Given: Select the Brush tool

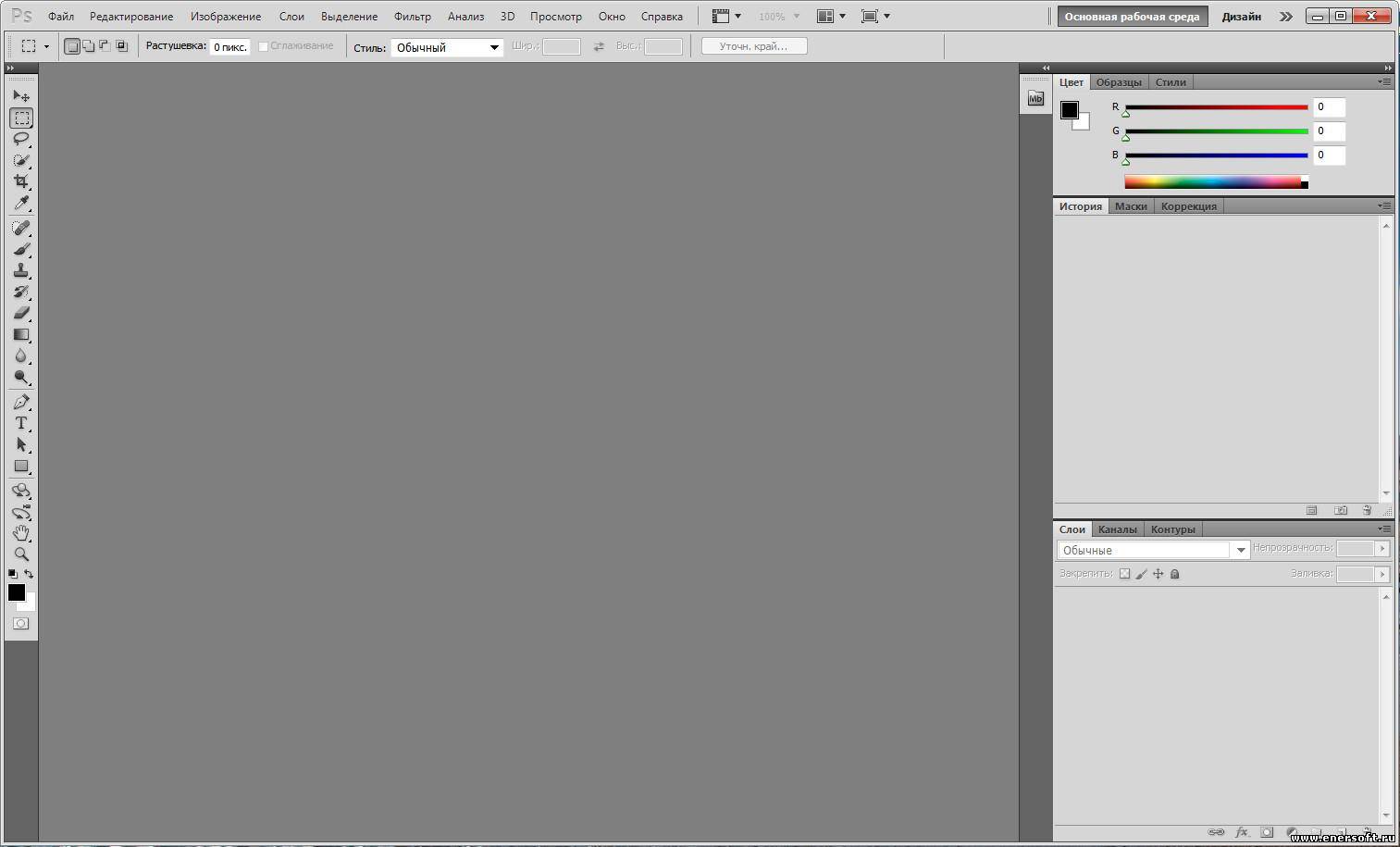Looking at the screenshot, I should tap(21, 249).
